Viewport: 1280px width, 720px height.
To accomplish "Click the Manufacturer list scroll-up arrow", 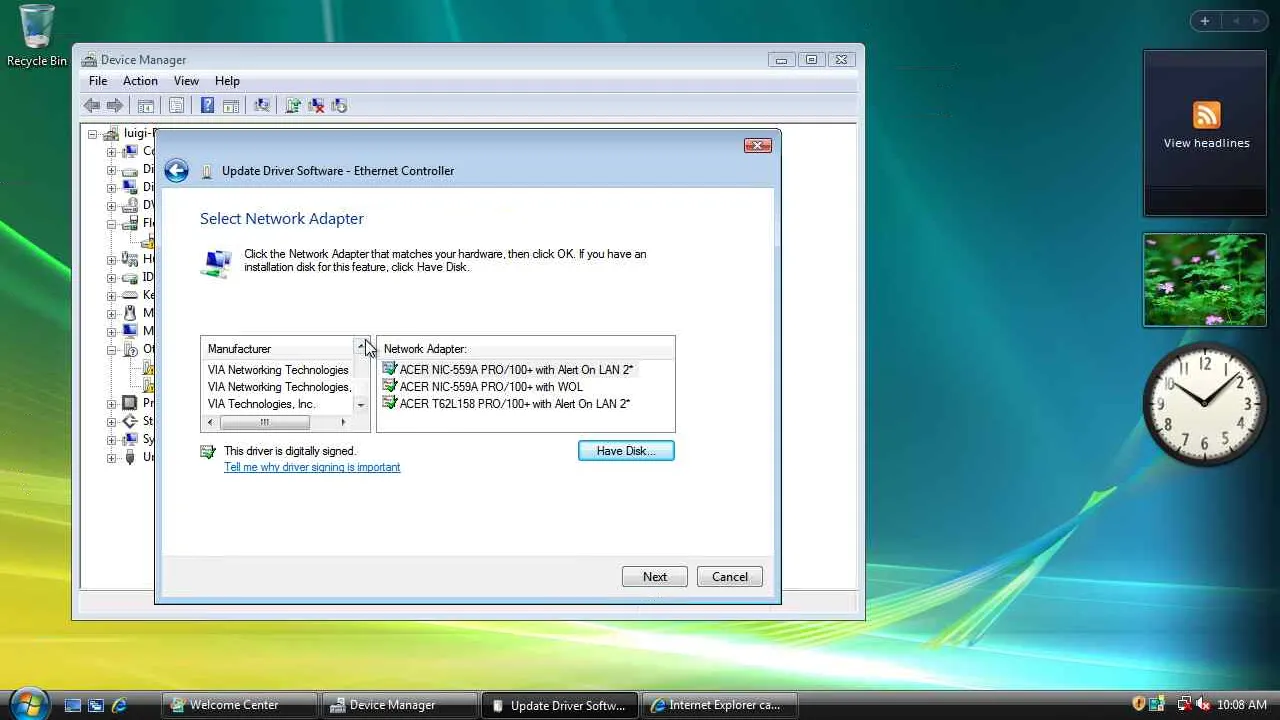I will click(x=361, y=346).
